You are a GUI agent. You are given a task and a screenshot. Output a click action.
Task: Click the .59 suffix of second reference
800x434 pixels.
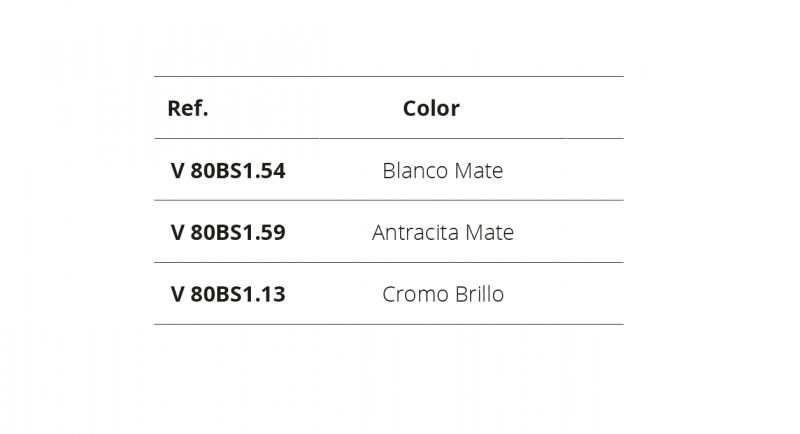(x=270, y=233)
